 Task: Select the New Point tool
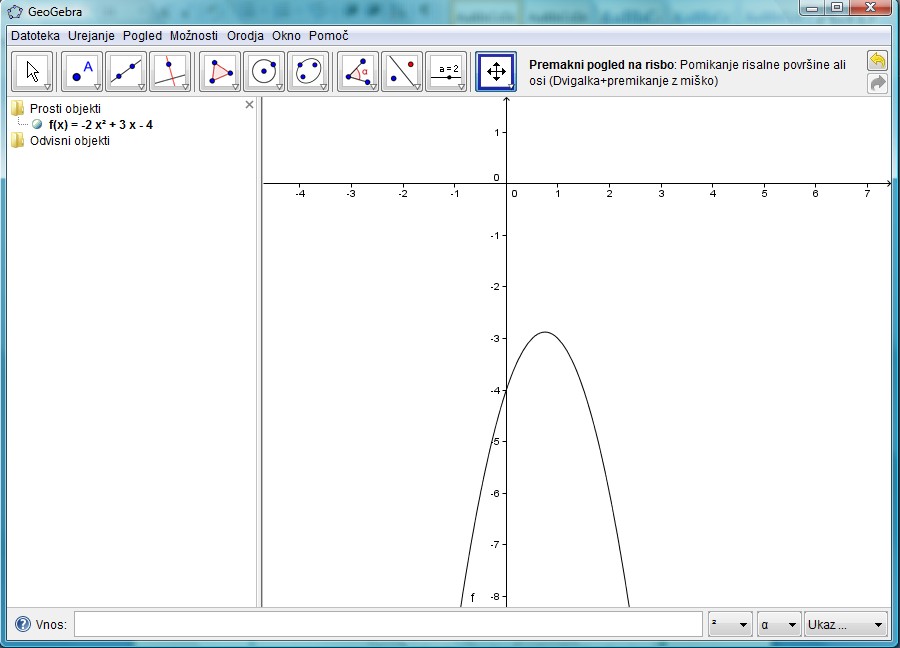point(82,72)
